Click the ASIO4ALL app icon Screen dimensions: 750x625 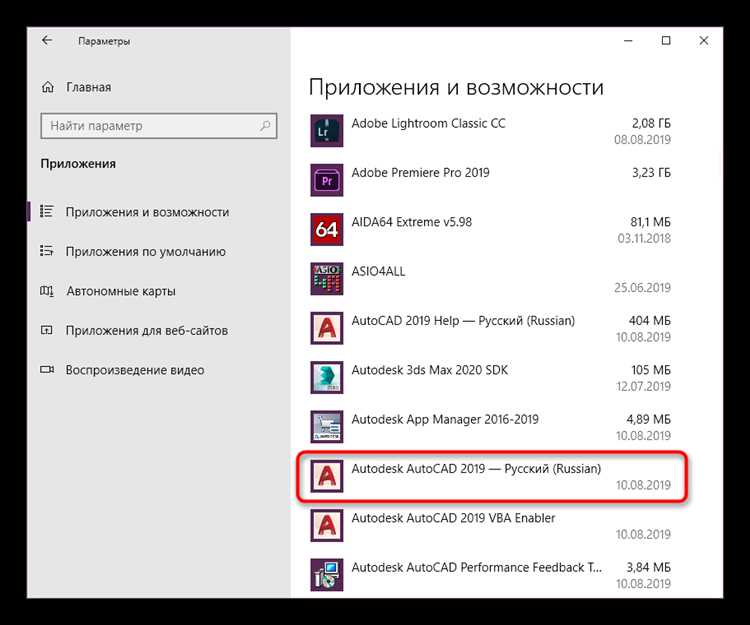pyautogui.click(x=327, y=279)
